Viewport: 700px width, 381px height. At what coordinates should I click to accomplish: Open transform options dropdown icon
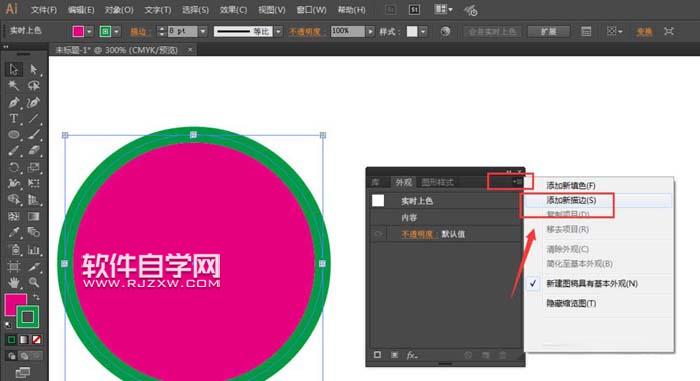pos(614,31)
